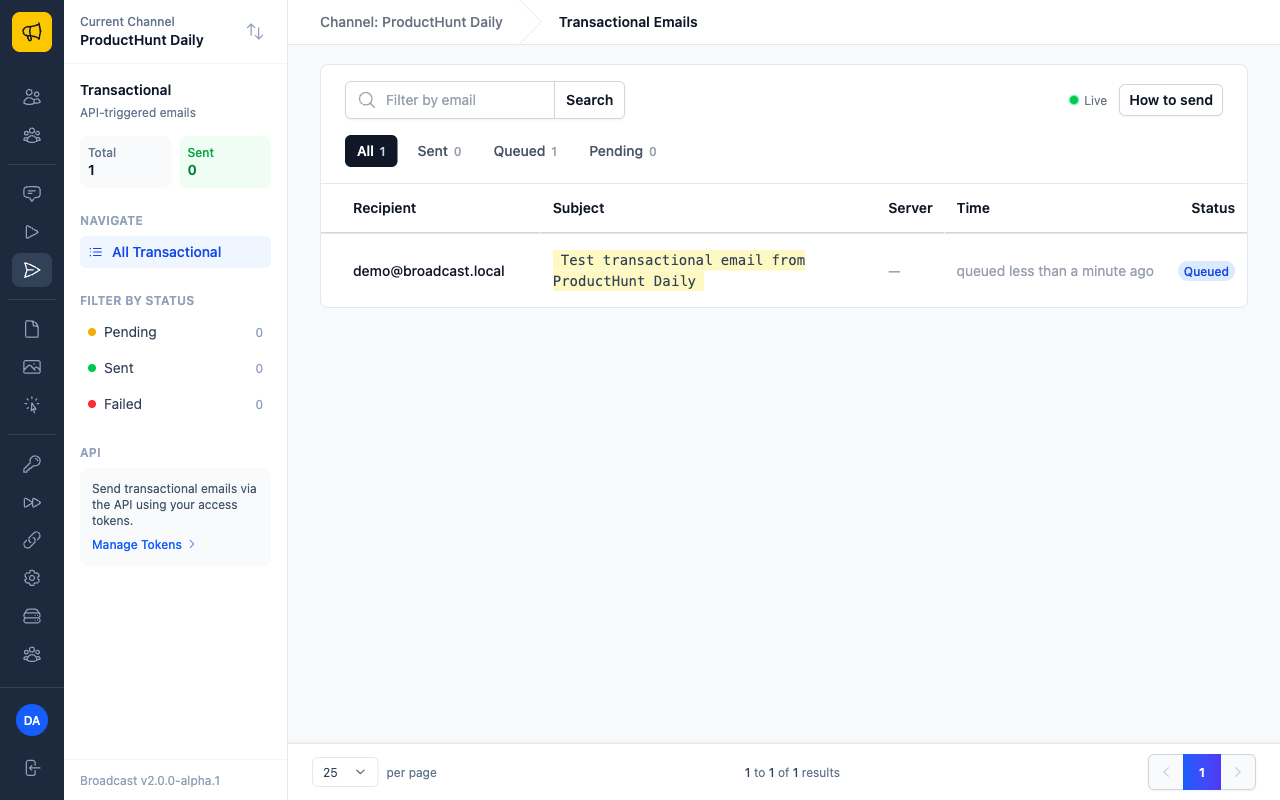
Task: Click the Broadcast v2.0.0-alpha.1 version text
Action: coord(150,780)
